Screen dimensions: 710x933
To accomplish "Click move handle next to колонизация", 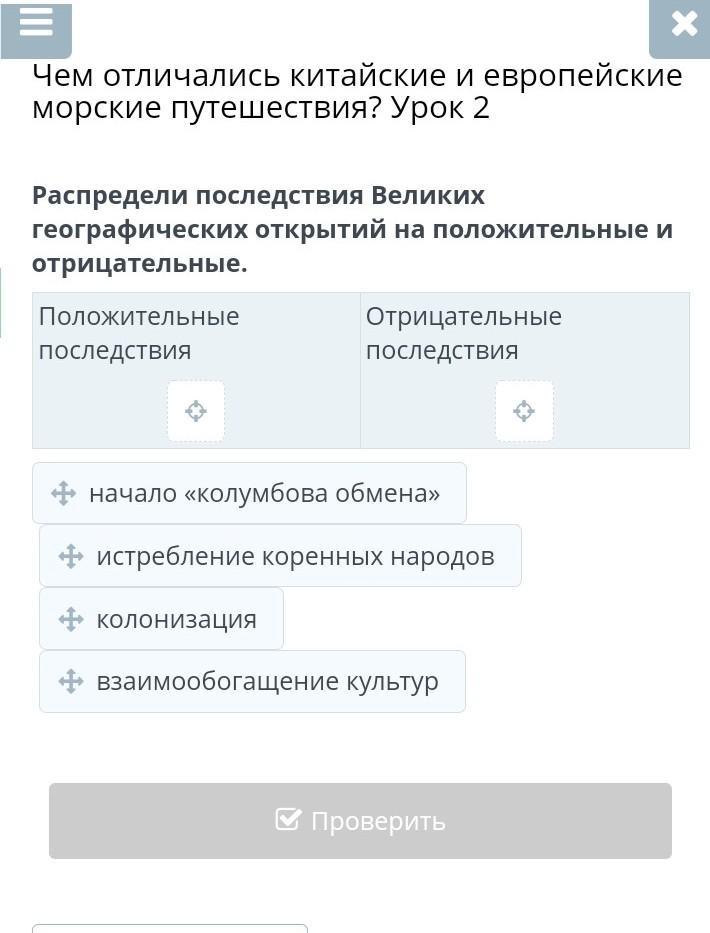I will point(71,619).
